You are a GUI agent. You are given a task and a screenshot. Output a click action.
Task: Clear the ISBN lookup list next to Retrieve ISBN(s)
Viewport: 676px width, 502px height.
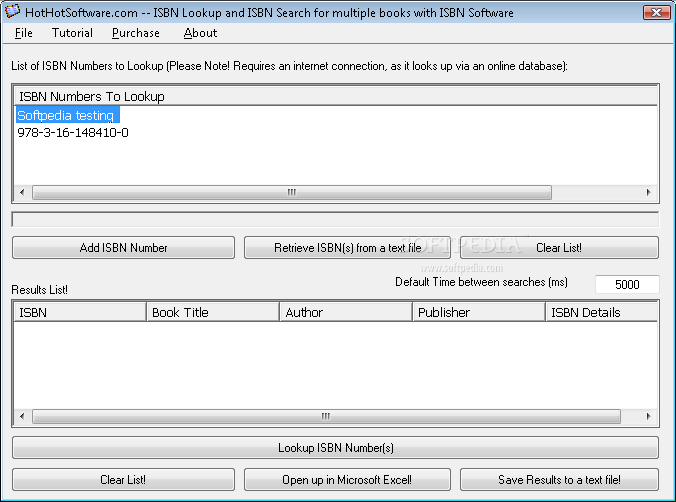pyautogui.click(x=559, y=248)
